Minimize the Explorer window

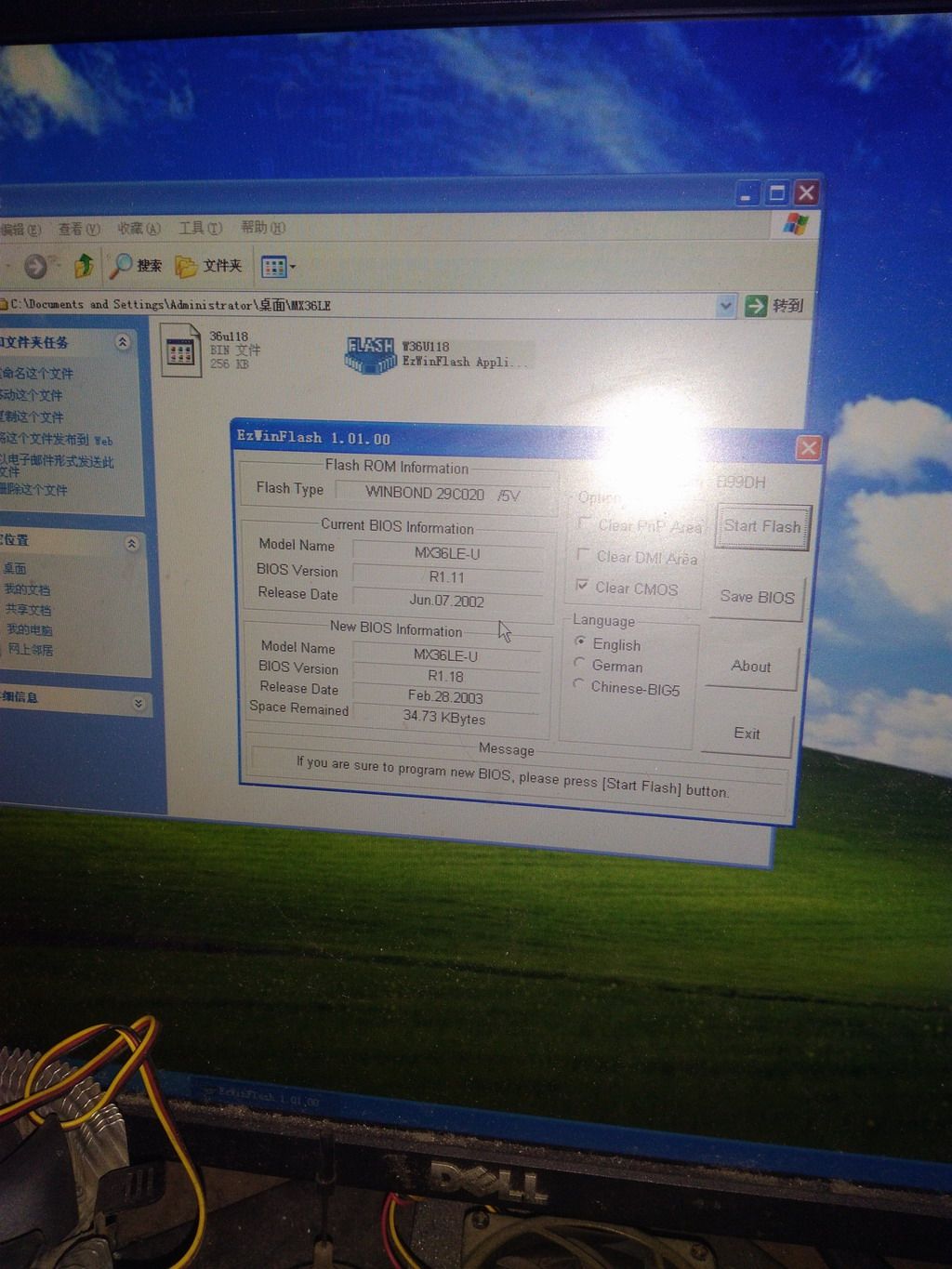tap(747, 194)
